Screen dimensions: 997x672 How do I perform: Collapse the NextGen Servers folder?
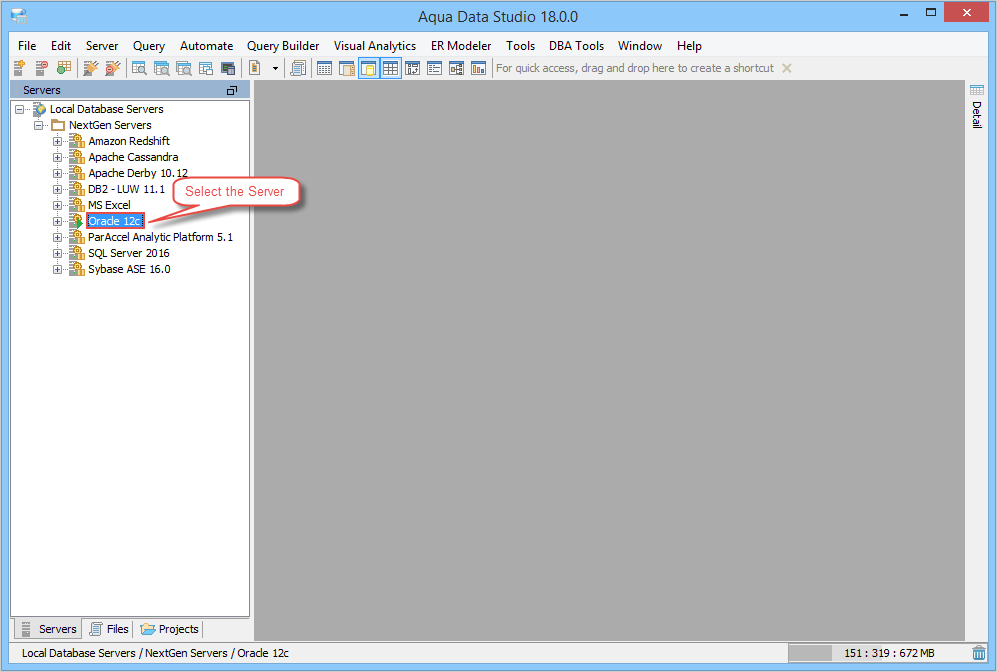(38, 125)
